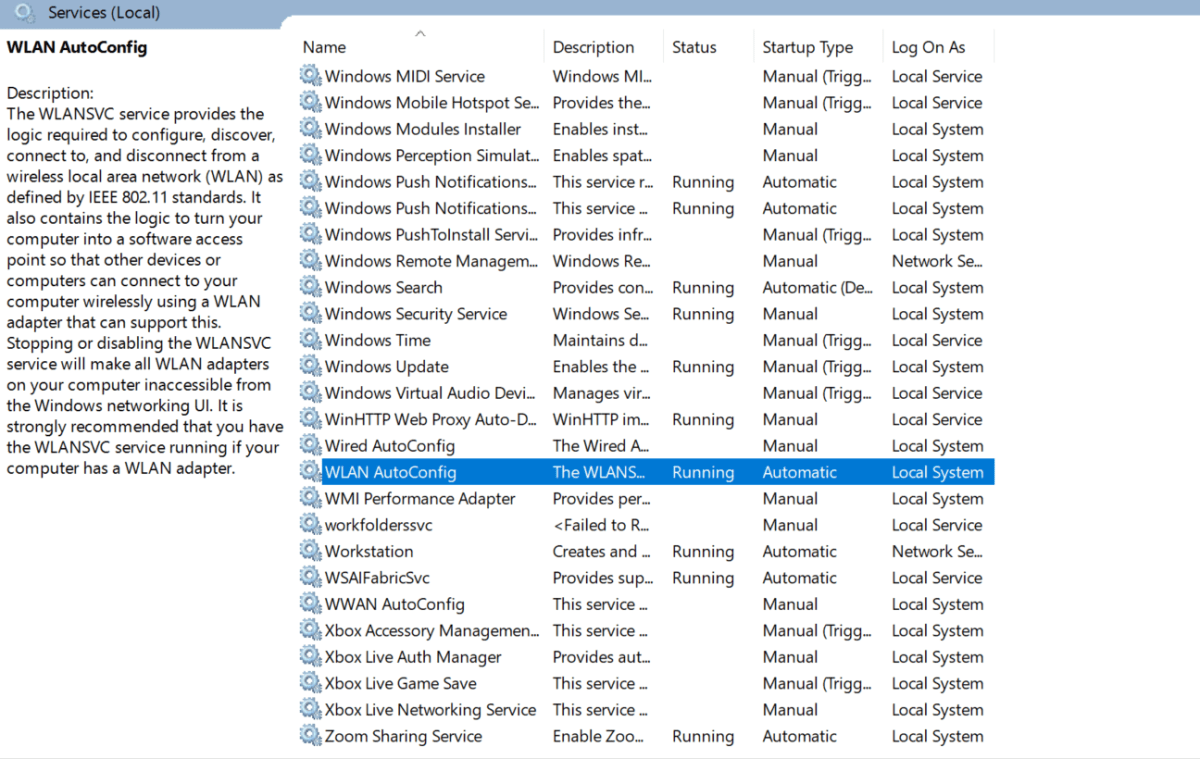The width and height of the screenshot is (1200, 759).
Task: Click the gear icon next to Windows Search
Action: click(x=310, y=287)
